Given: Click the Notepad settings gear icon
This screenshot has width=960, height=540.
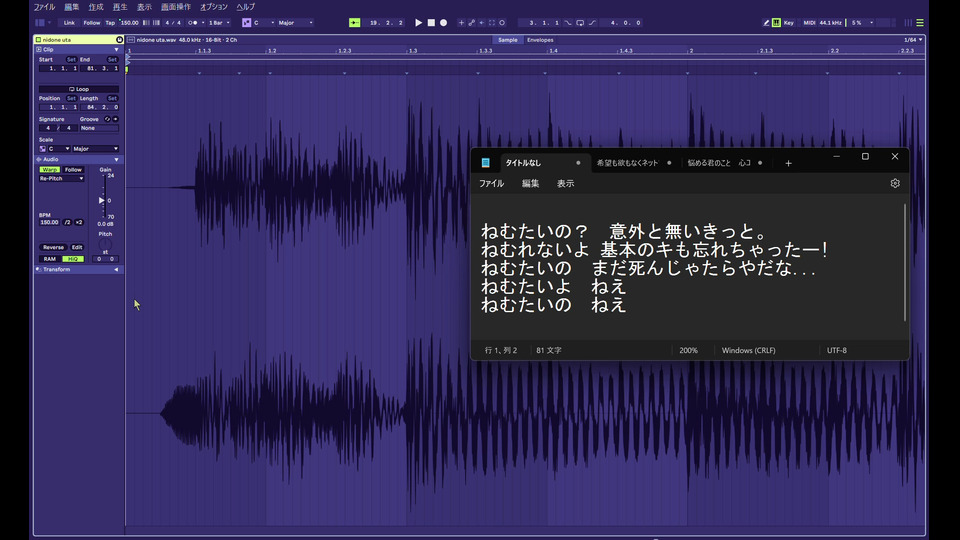Looking at the screenshot, I should pyautogui.click(x=895, y=183).
